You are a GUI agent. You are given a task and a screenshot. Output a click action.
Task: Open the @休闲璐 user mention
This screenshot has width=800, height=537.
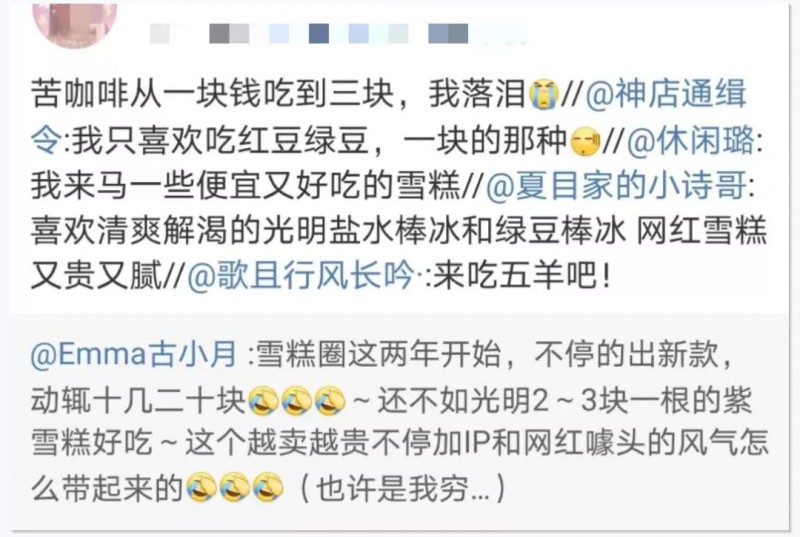690,140
